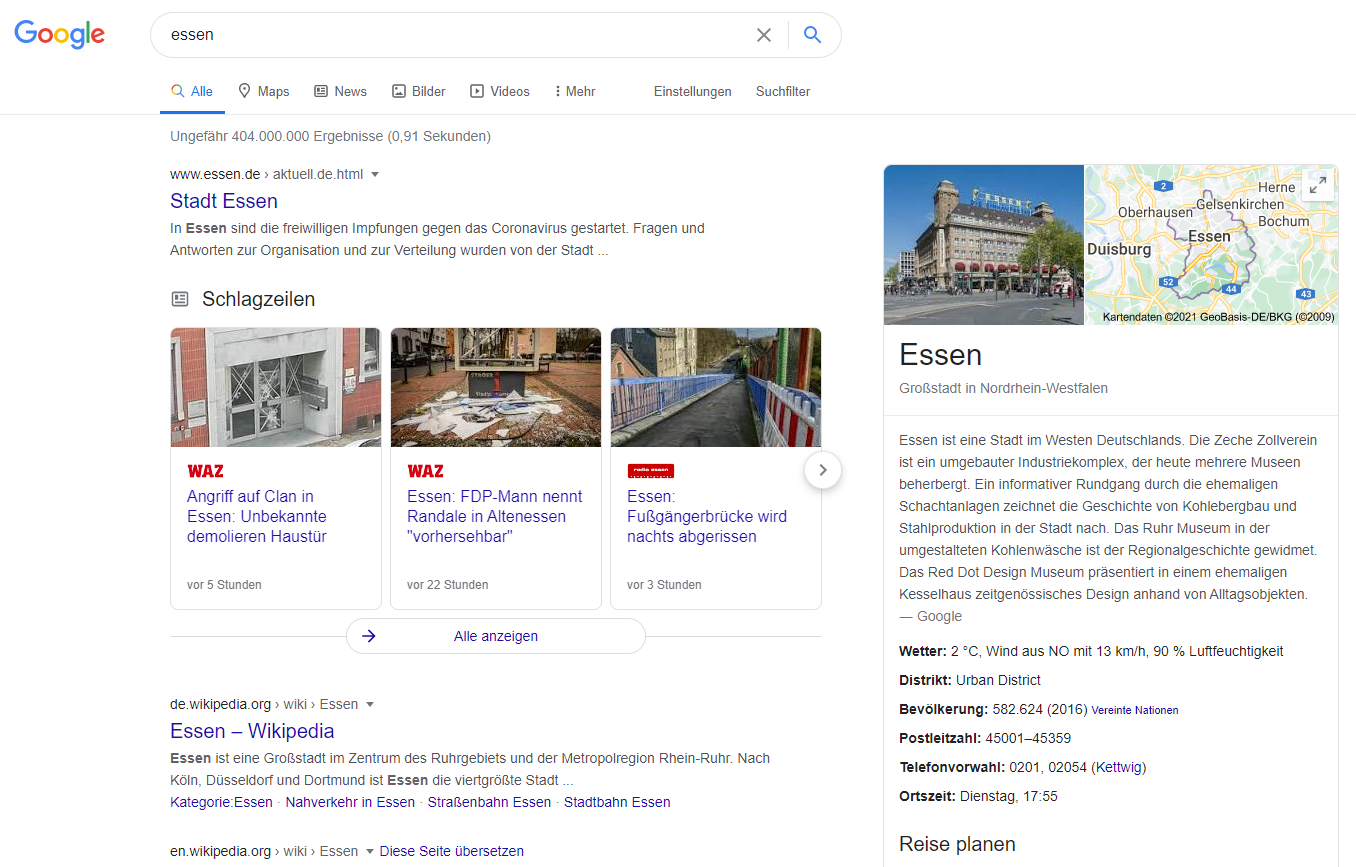The height and width of the screenshot is (867, 1356).
Task: Click into the search field containing essen
Action: (x=455, y=35)
